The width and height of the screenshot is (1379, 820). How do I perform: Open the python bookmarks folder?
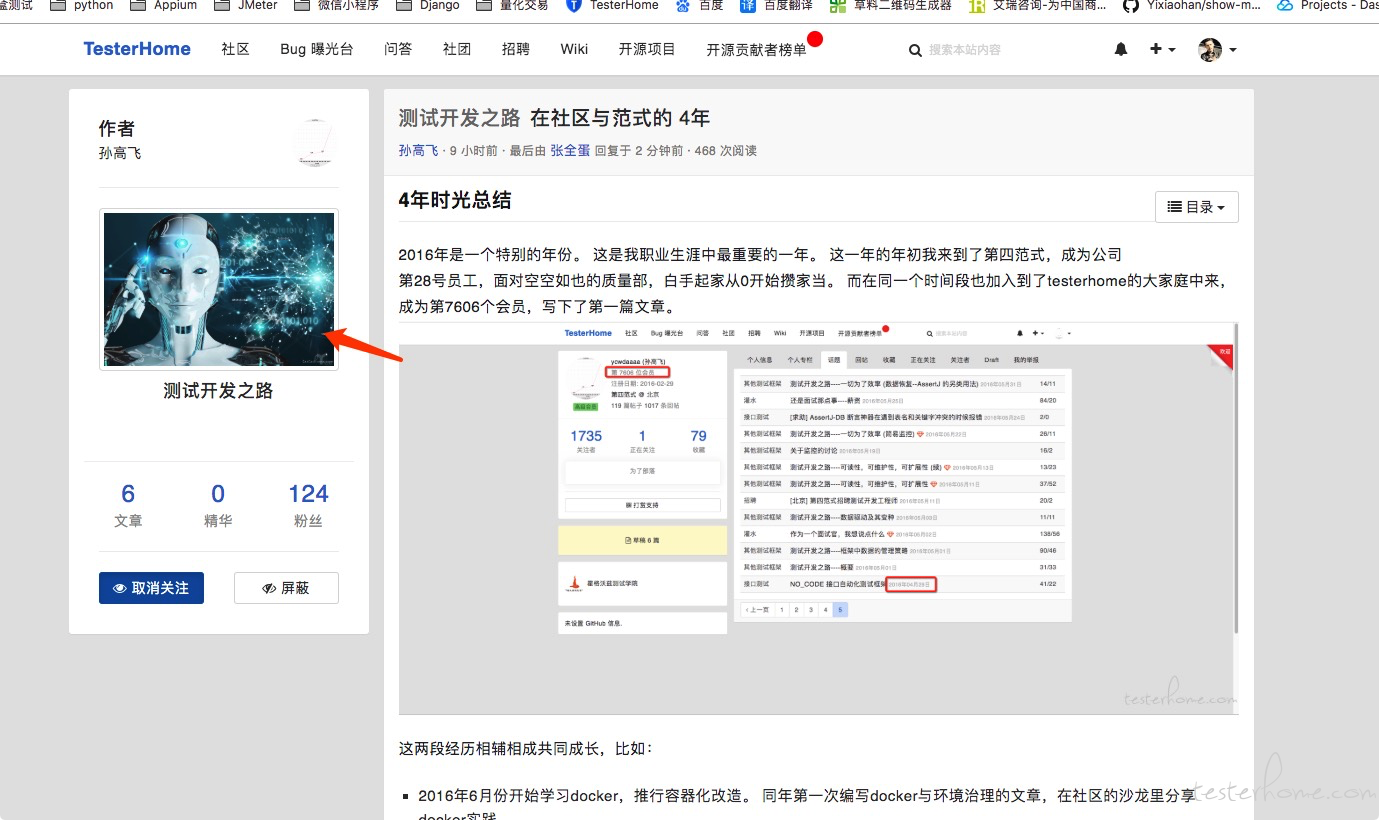pyautogui.click(x=82, y=5)
